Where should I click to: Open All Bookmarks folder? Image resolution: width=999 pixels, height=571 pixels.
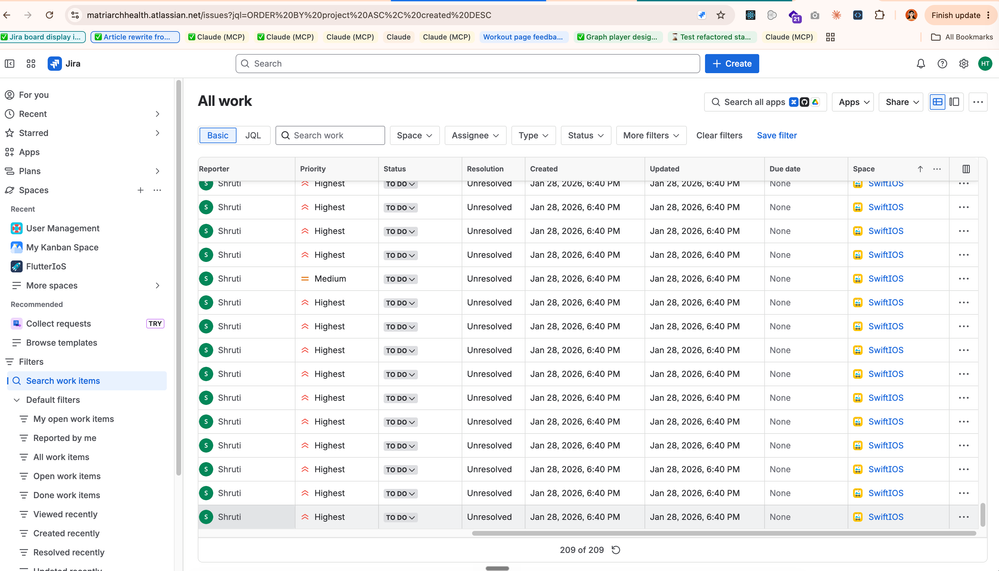pos(962,37)
